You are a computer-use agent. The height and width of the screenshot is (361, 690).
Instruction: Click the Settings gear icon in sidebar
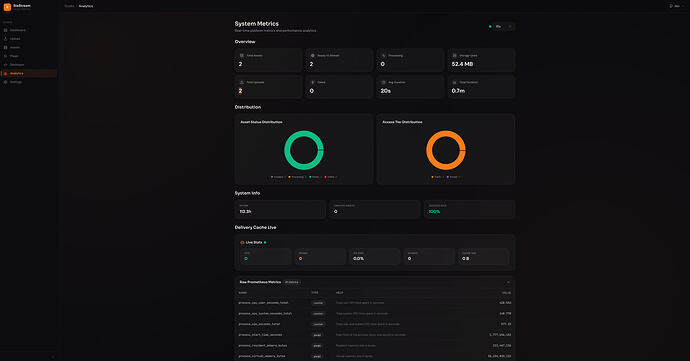pos(5,82)
